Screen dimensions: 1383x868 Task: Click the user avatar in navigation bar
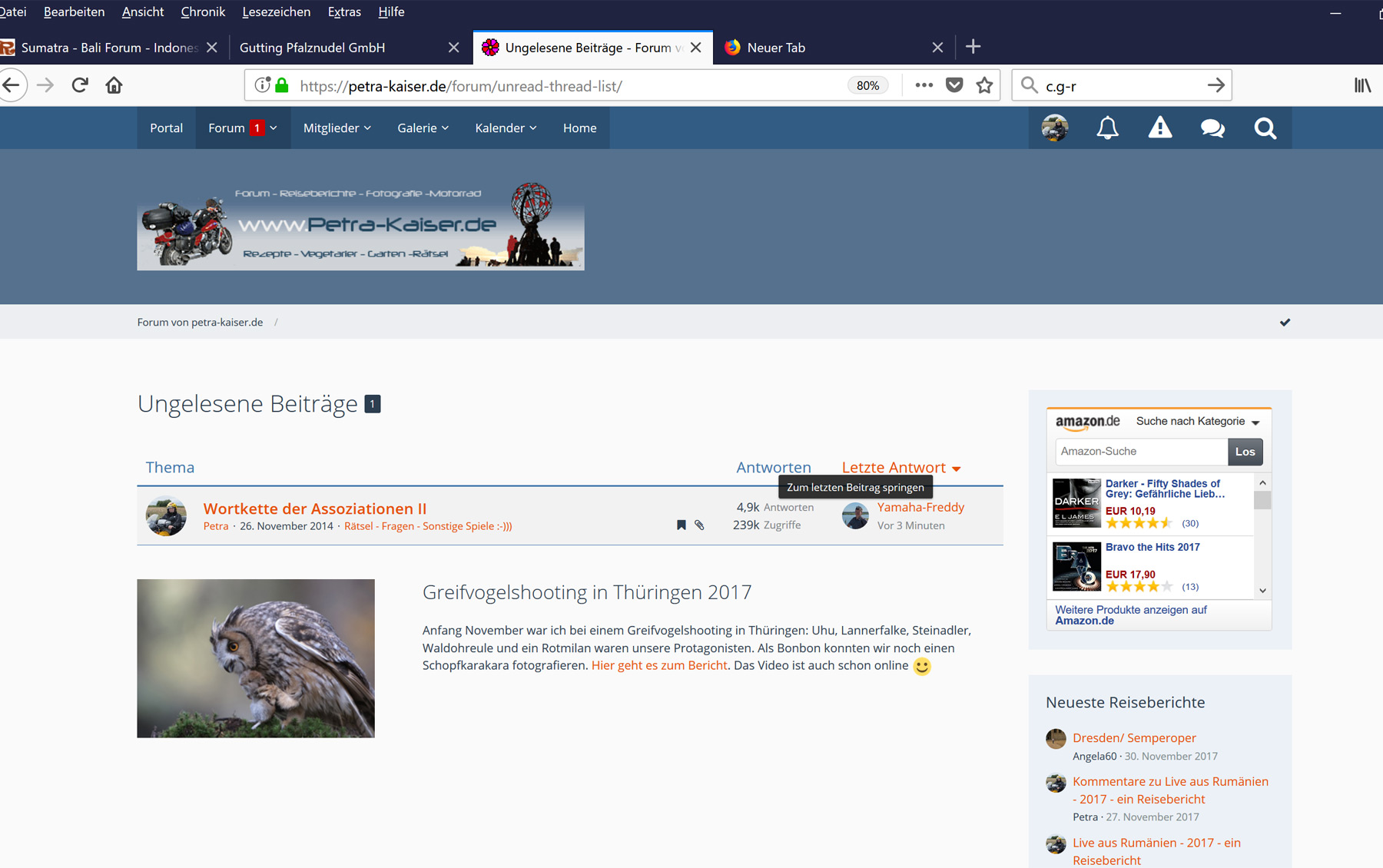pos(1055,128)
